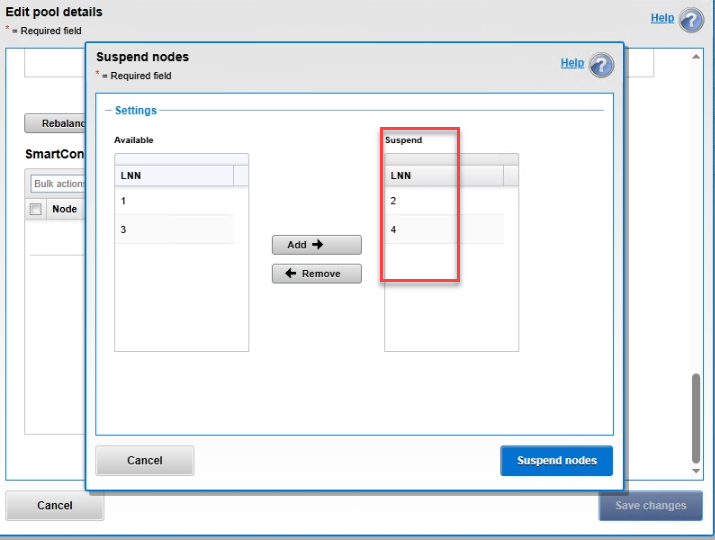715x540 pixels.
Task: Select node 3 in the Available list
Action: (x=174, y=230)
